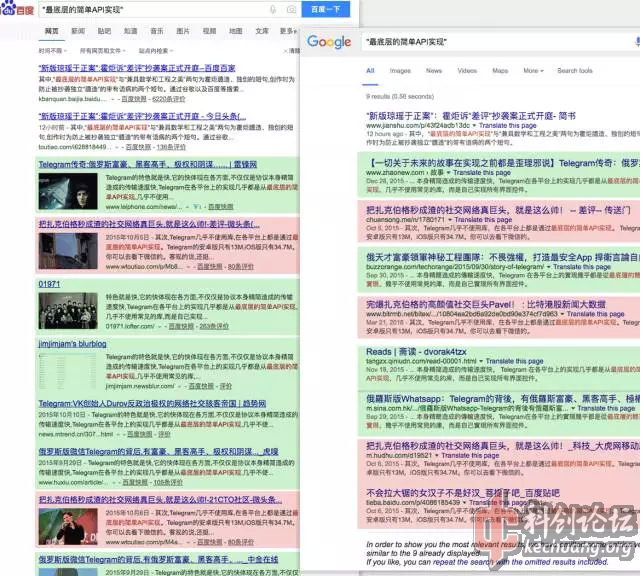Open the jianshu.com 简书 Google result title
This screenshot has width=644, height=576.
470,116
